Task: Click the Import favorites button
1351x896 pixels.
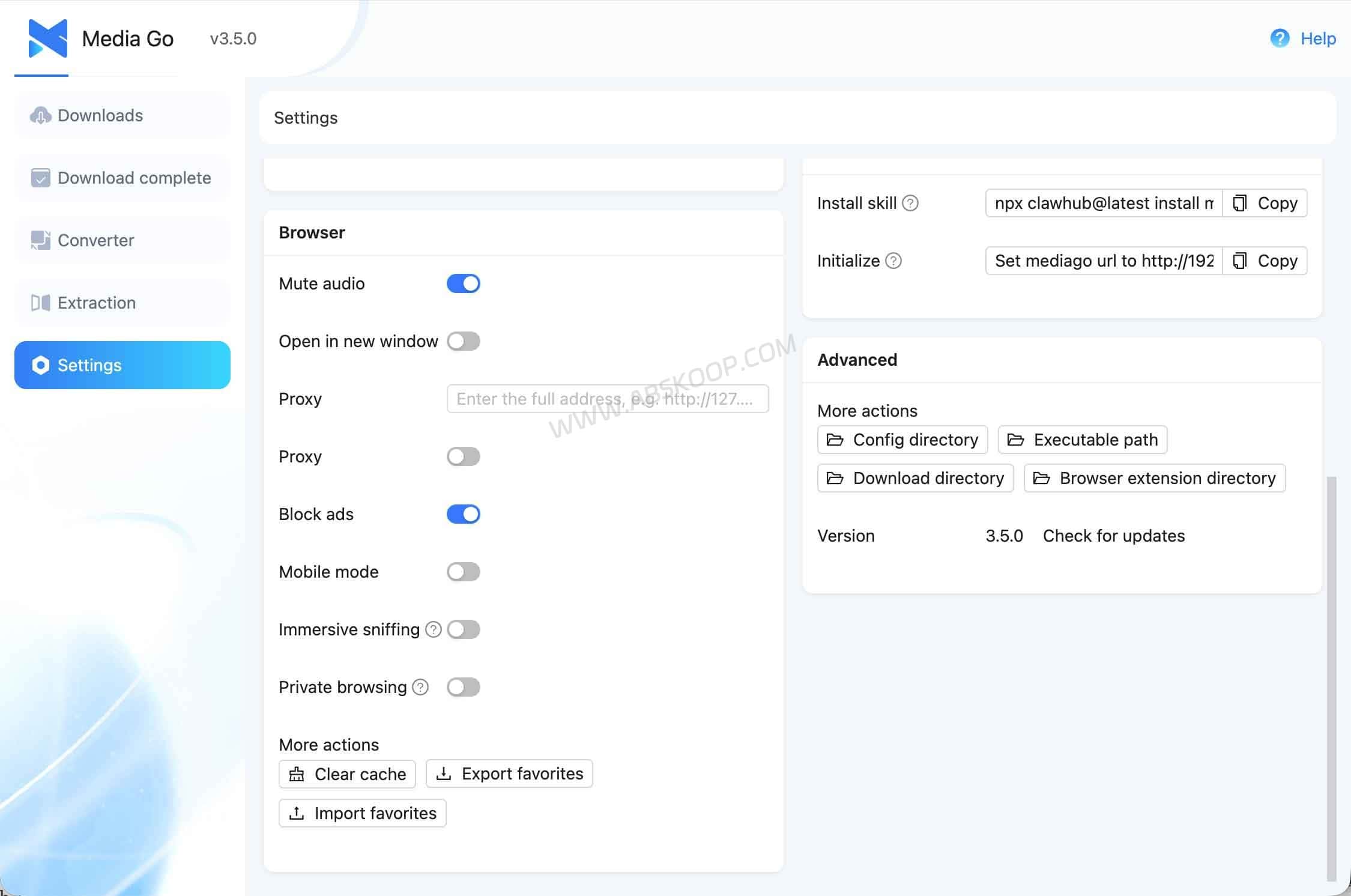Action: (x=362, y=813)
